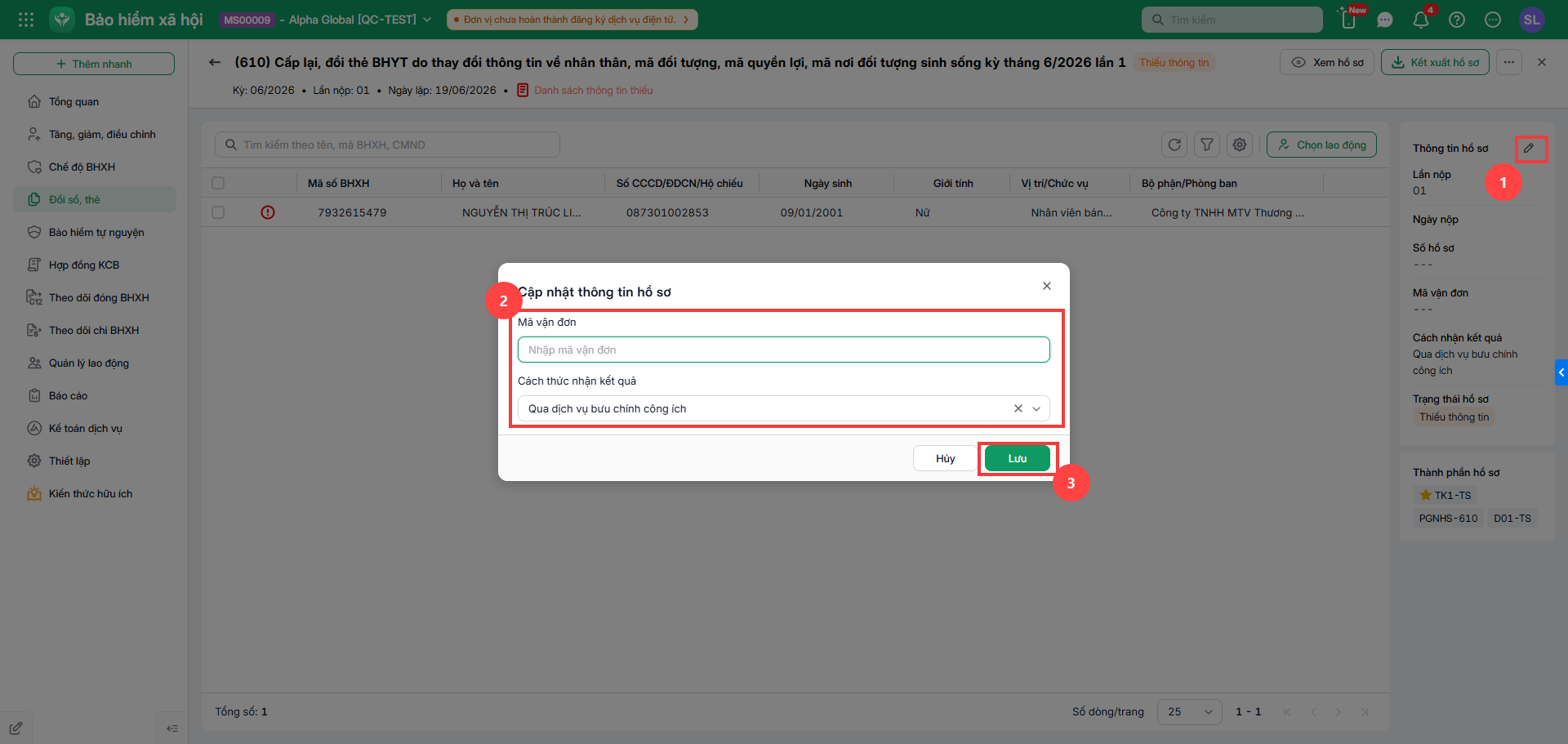Open table column settings gear icon

click(1240, 145)
